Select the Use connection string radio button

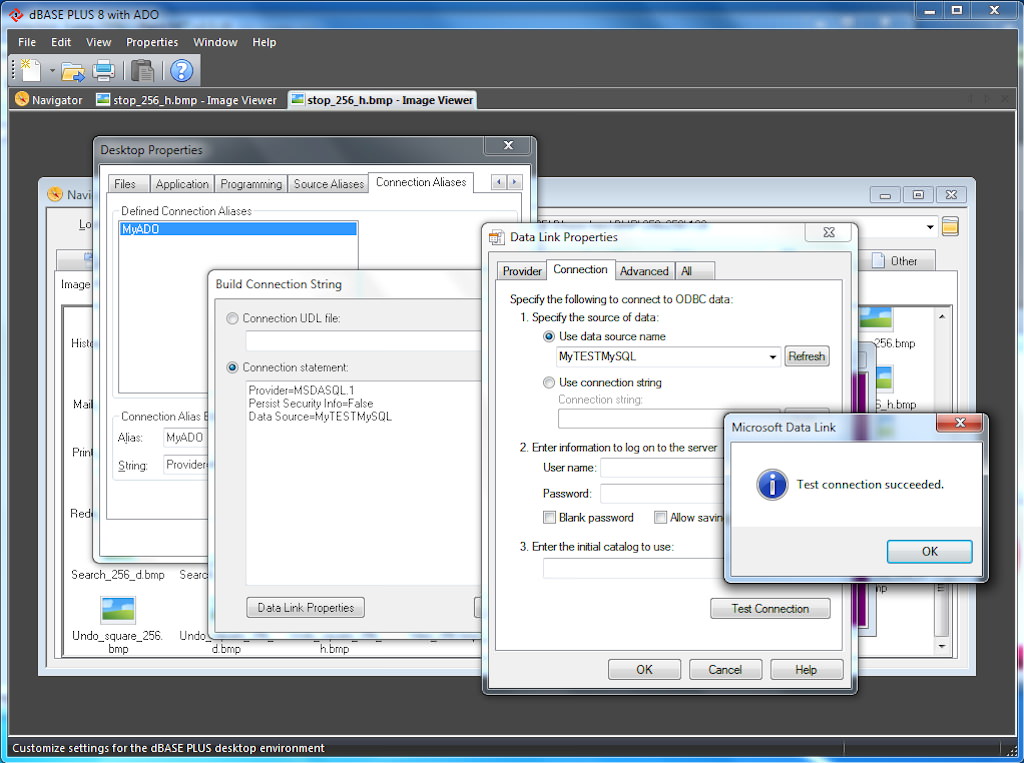coord(549,383)
